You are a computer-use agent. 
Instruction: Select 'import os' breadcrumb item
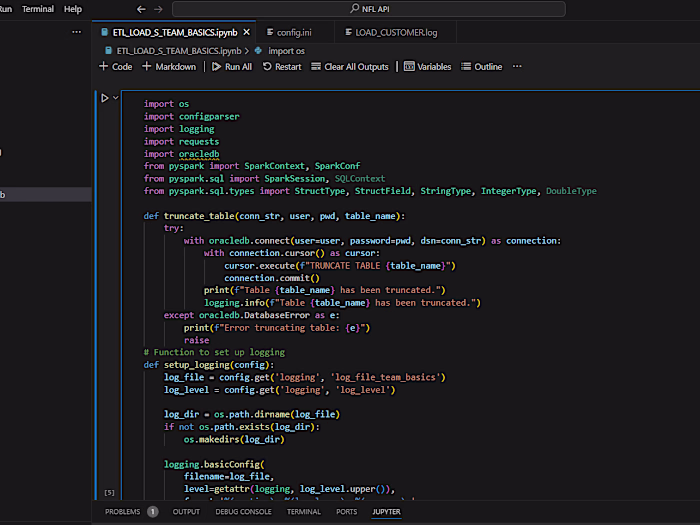coord(286,49)
